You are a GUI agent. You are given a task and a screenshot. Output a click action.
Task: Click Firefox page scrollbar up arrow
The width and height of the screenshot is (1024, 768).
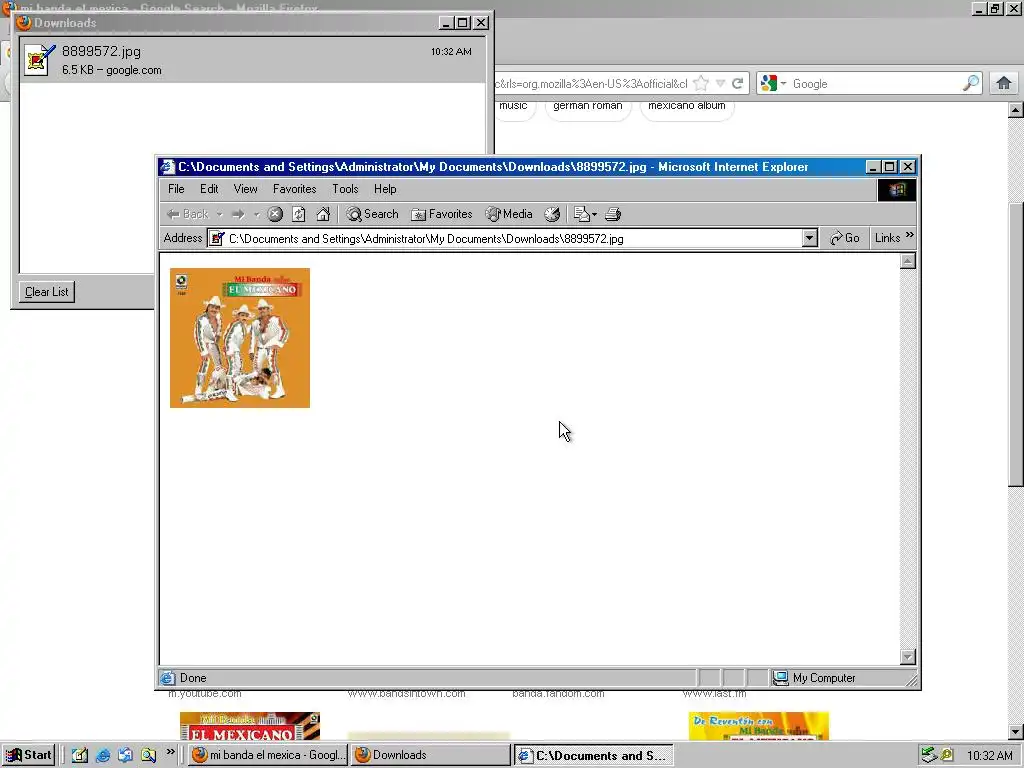coord(1016,110)
